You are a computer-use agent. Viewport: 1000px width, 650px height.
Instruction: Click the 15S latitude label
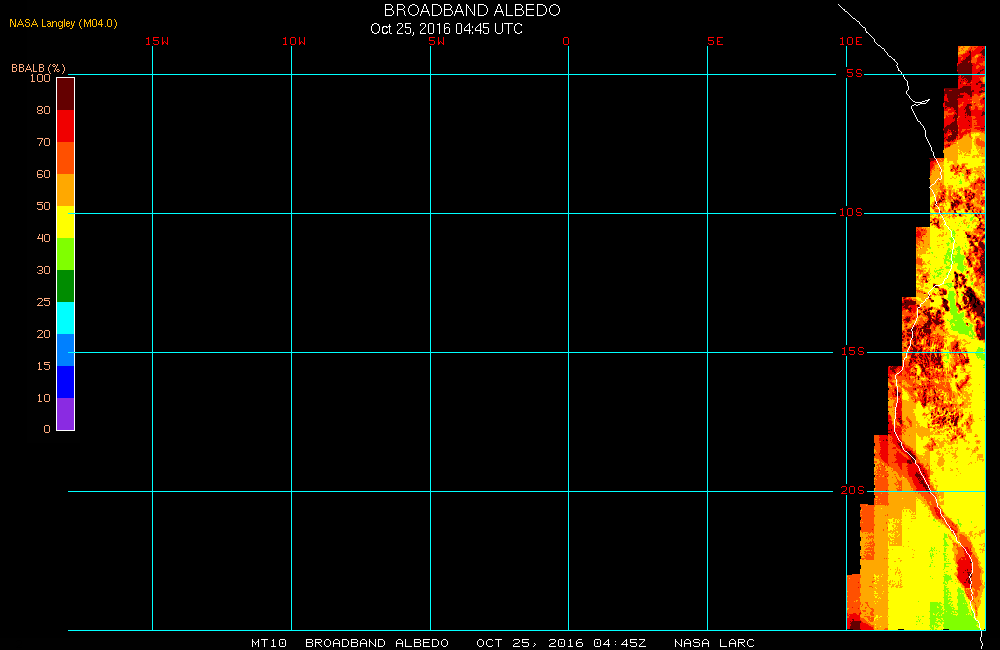pyautogui.click(x=853, y=351)
